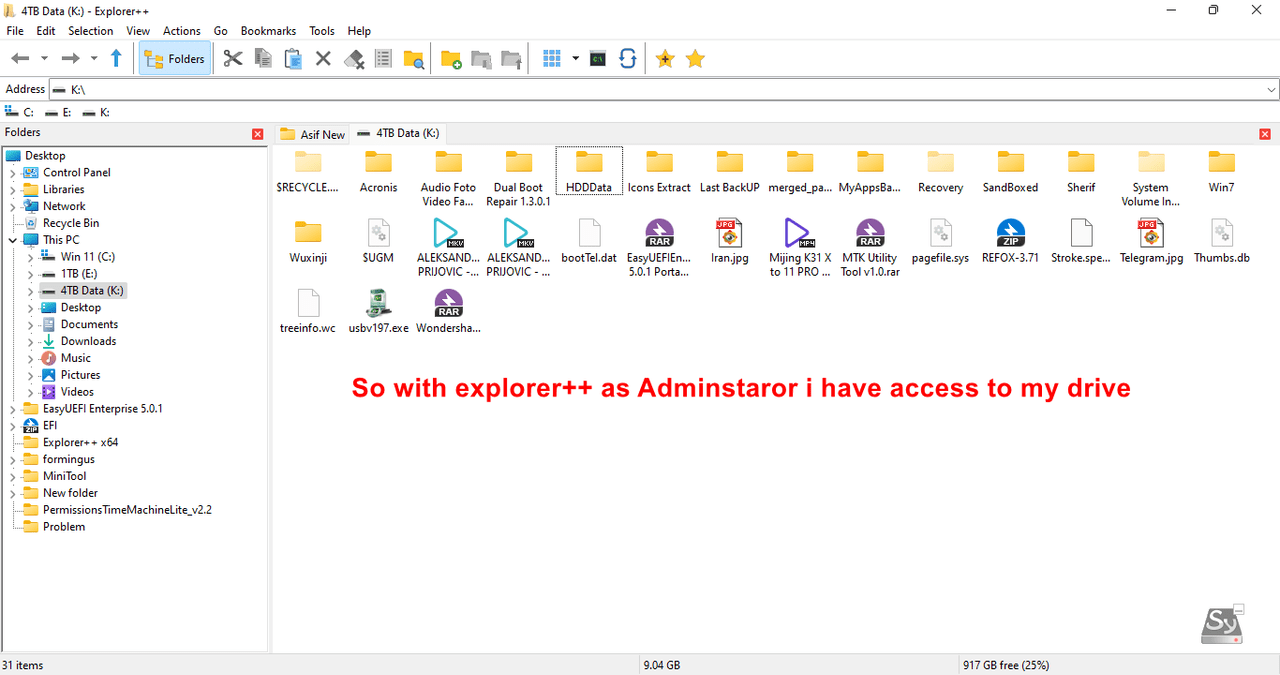1280x675 pixels.
Task: Open Command Prompt from toolbar
Action: pos(597,59)
